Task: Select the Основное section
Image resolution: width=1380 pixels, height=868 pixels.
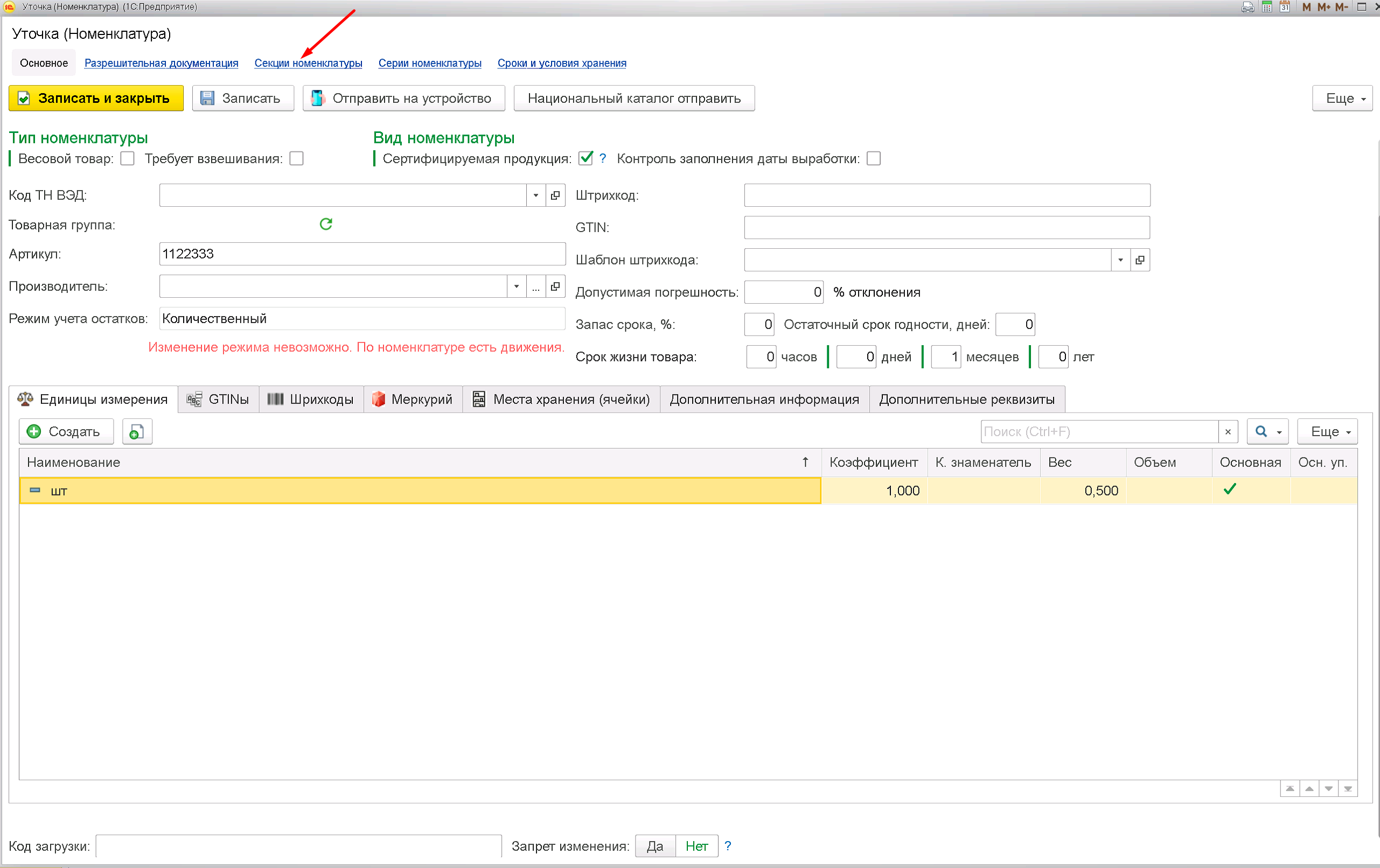Action: [x=44, y=63]
